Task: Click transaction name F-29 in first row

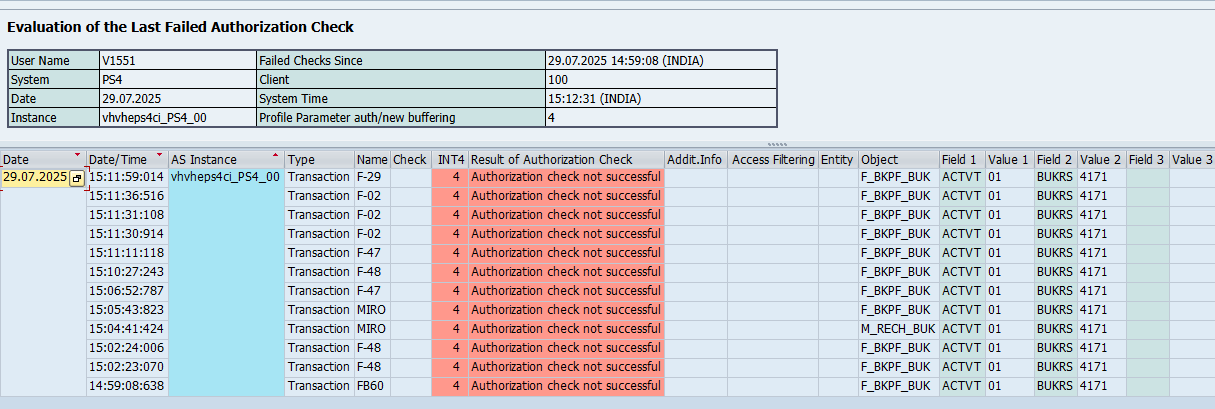Action: 371,177
